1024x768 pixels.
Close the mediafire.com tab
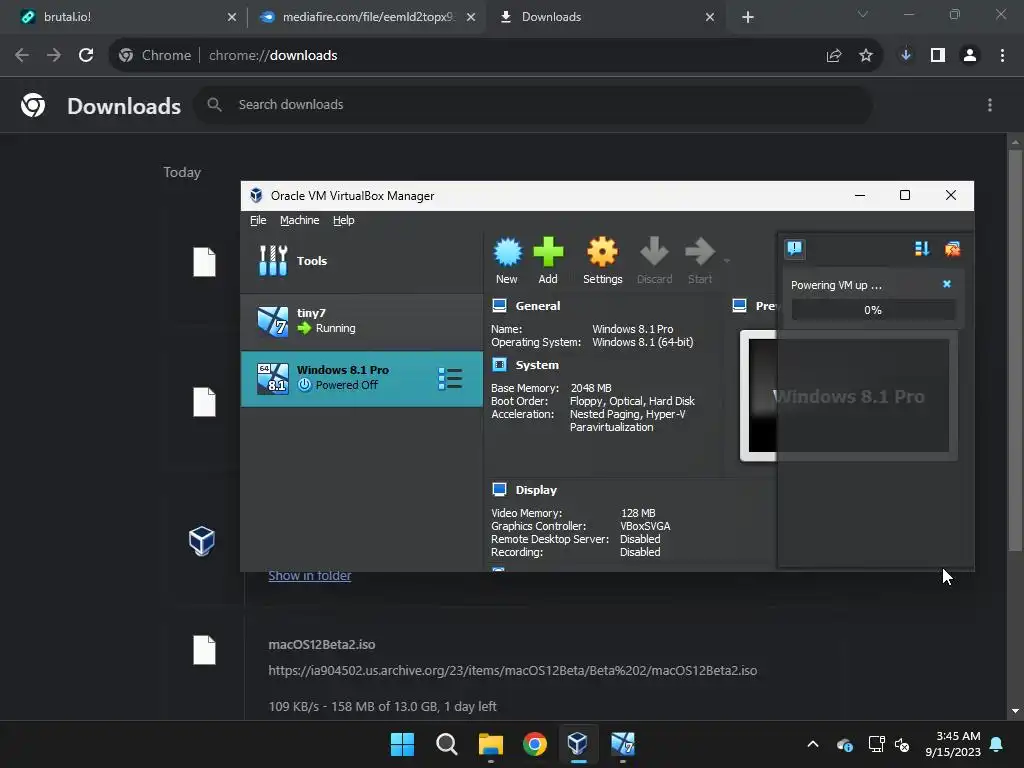click(471, 17)
